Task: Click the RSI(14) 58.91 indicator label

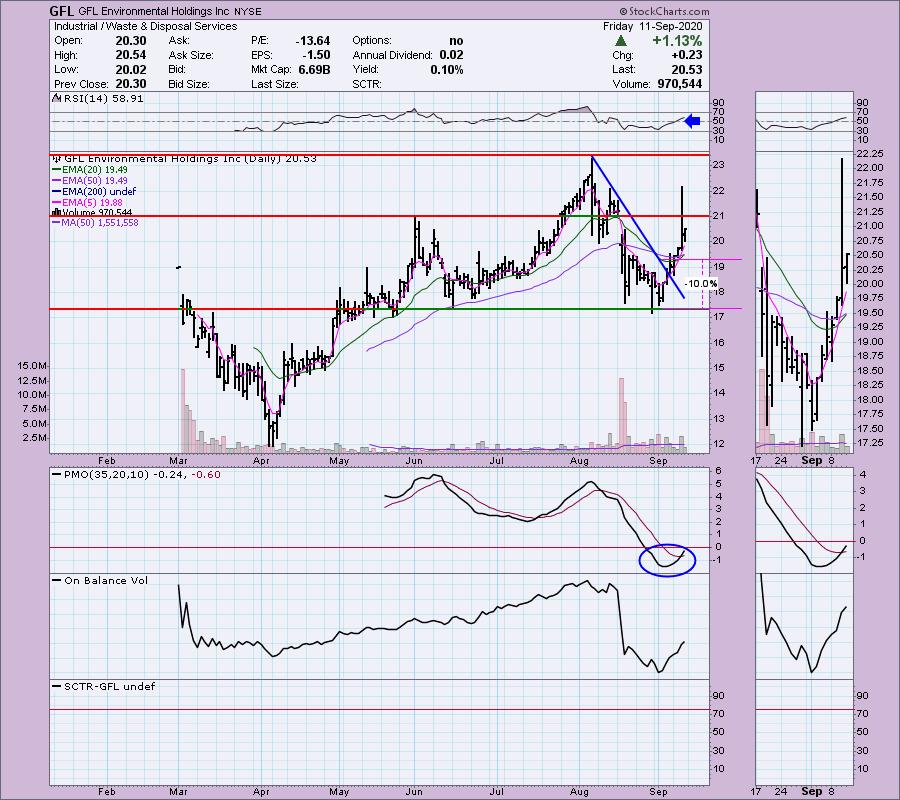Action: [x=103, y=98]
